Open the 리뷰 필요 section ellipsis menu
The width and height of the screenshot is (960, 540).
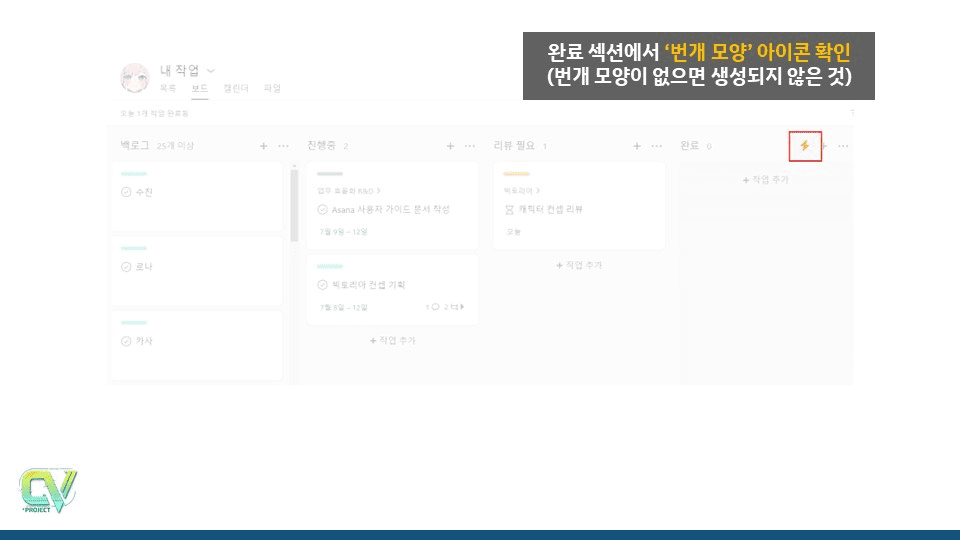click(656, 146)
